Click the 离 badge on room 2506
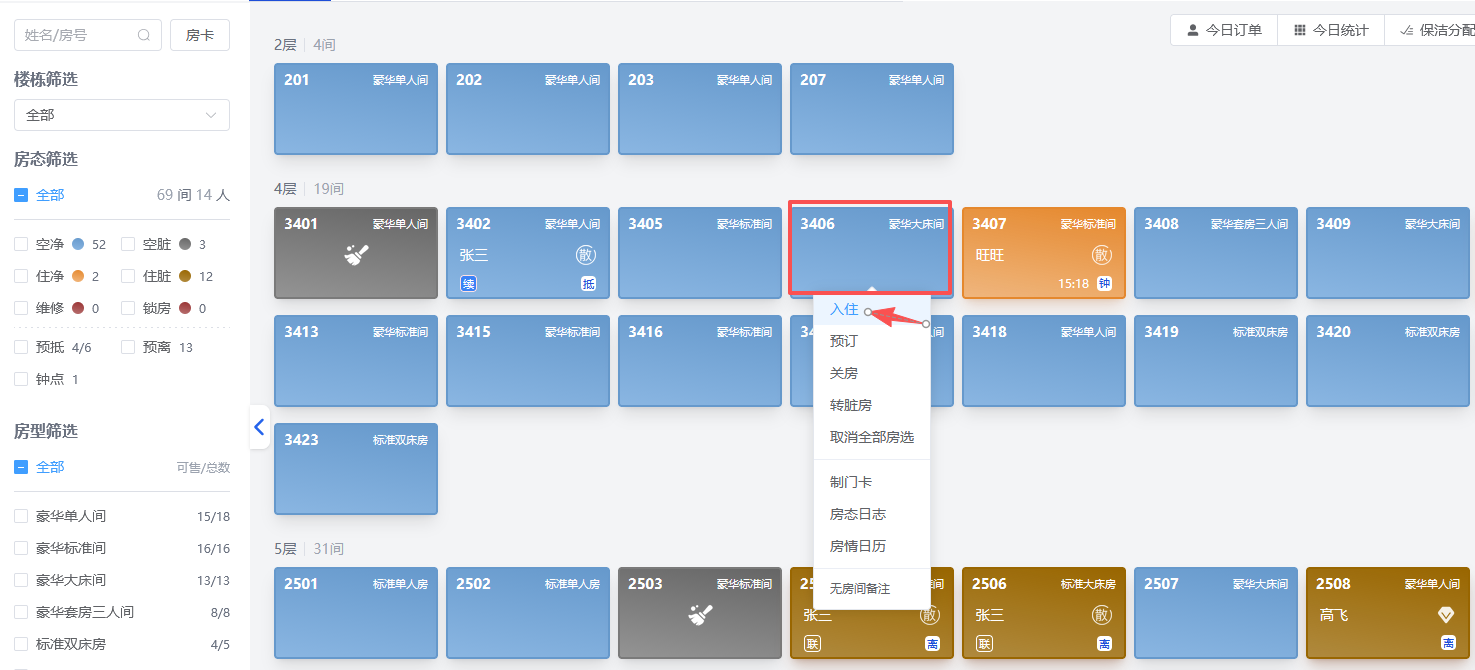This screenshot has height=670, width=1475. [1105, 644]
